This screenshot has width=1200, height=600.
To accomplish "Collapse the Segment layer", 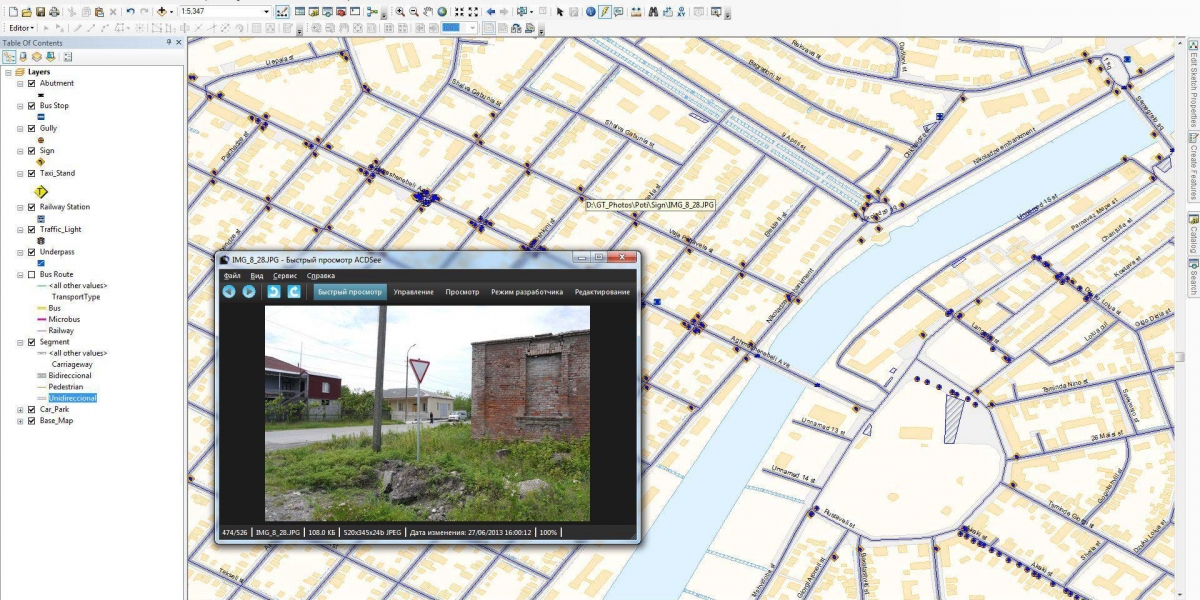I will 20,342.
